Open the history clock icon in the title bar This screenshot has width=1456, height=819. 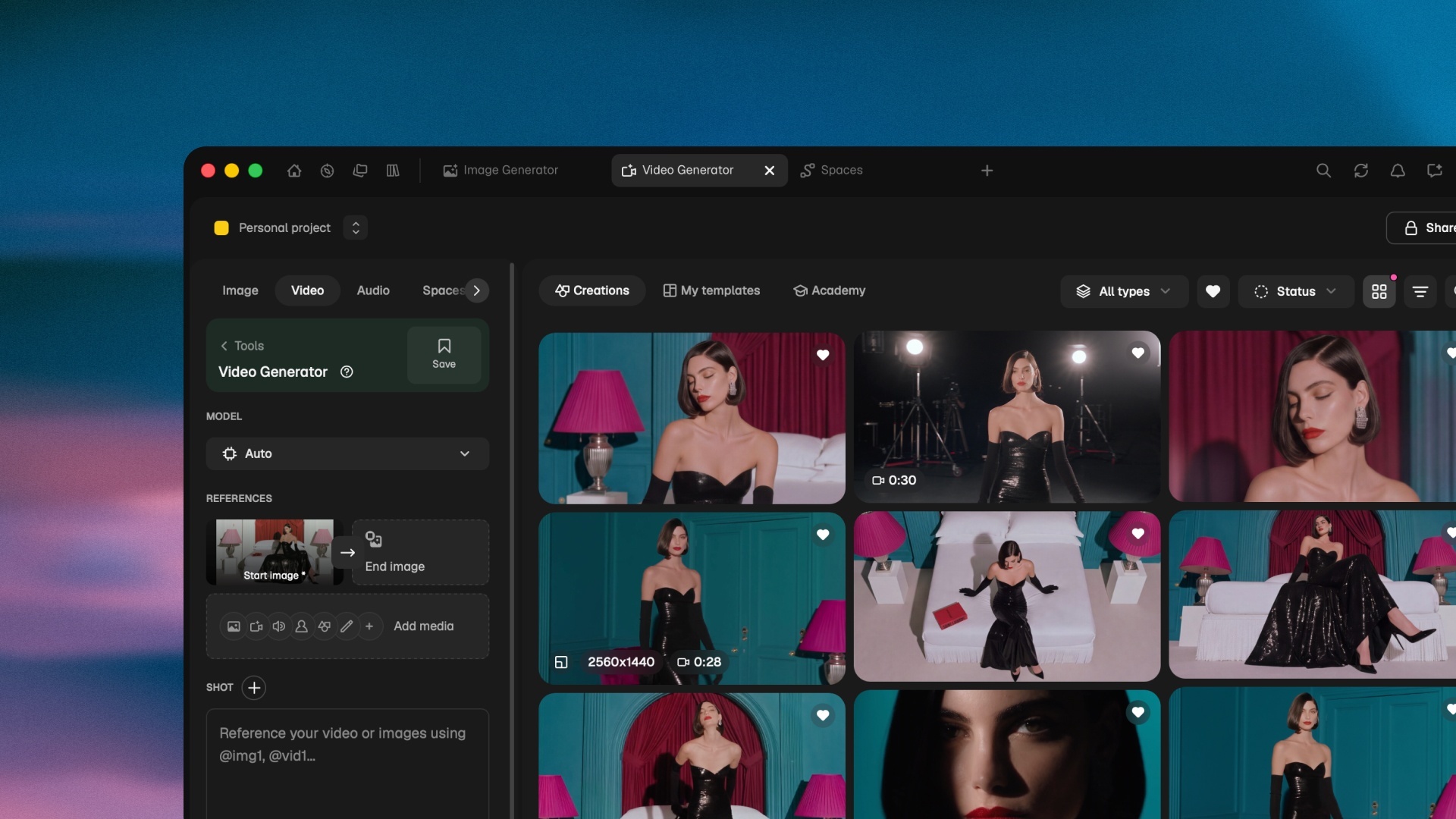click(x=327, y=171)
